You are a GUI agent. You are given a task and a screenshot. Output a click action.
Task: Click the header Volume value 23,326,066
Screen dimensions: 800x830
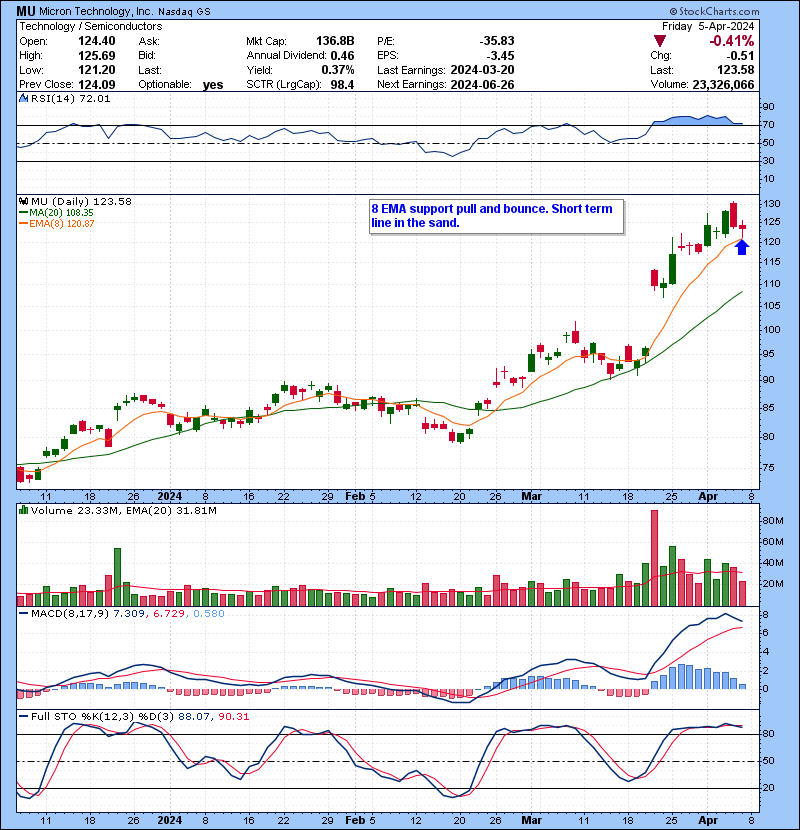pyautogui.click(x=723, y=84)
